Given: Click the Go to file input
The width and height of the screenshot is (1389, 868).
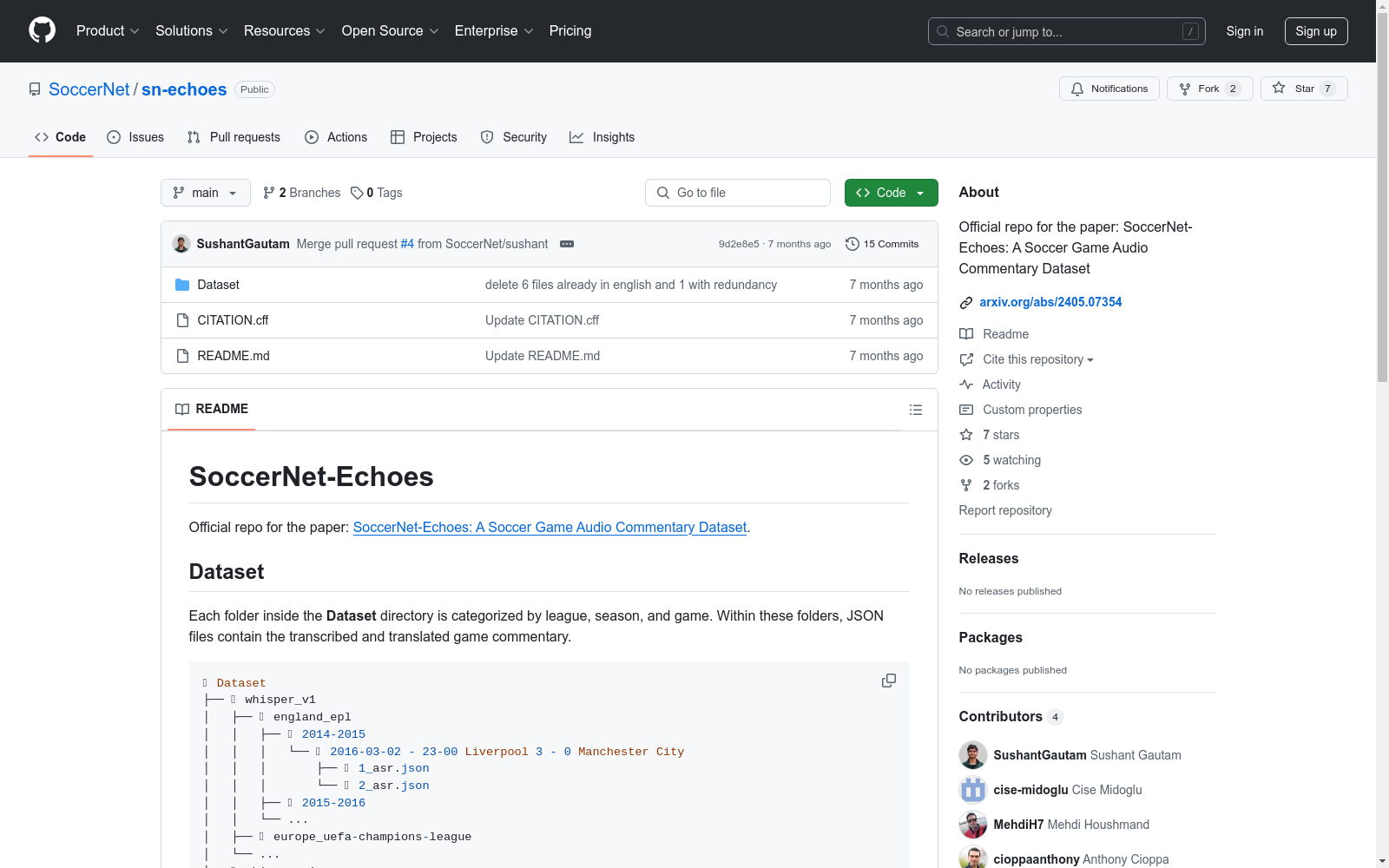Looking at the screenshot, I should [x=738, y=193].
